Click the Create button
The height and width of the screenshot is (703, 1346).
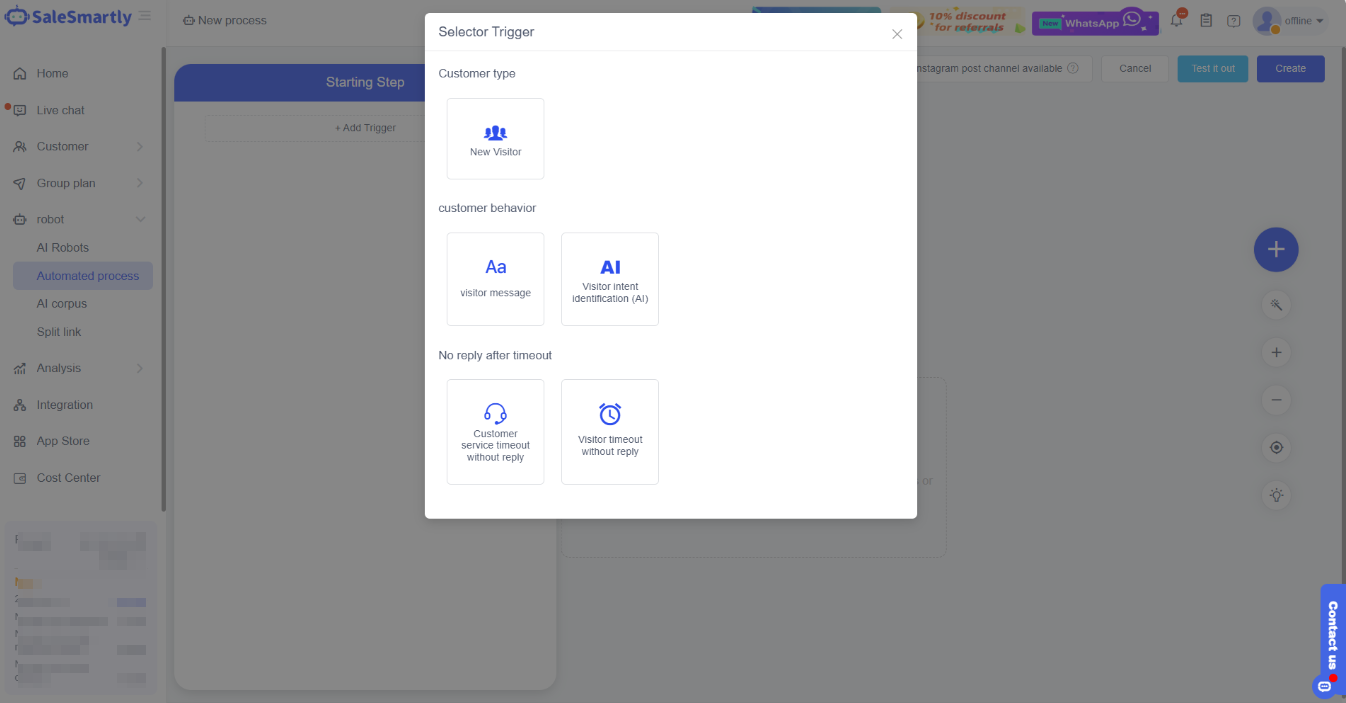(x=1290, y=69)
